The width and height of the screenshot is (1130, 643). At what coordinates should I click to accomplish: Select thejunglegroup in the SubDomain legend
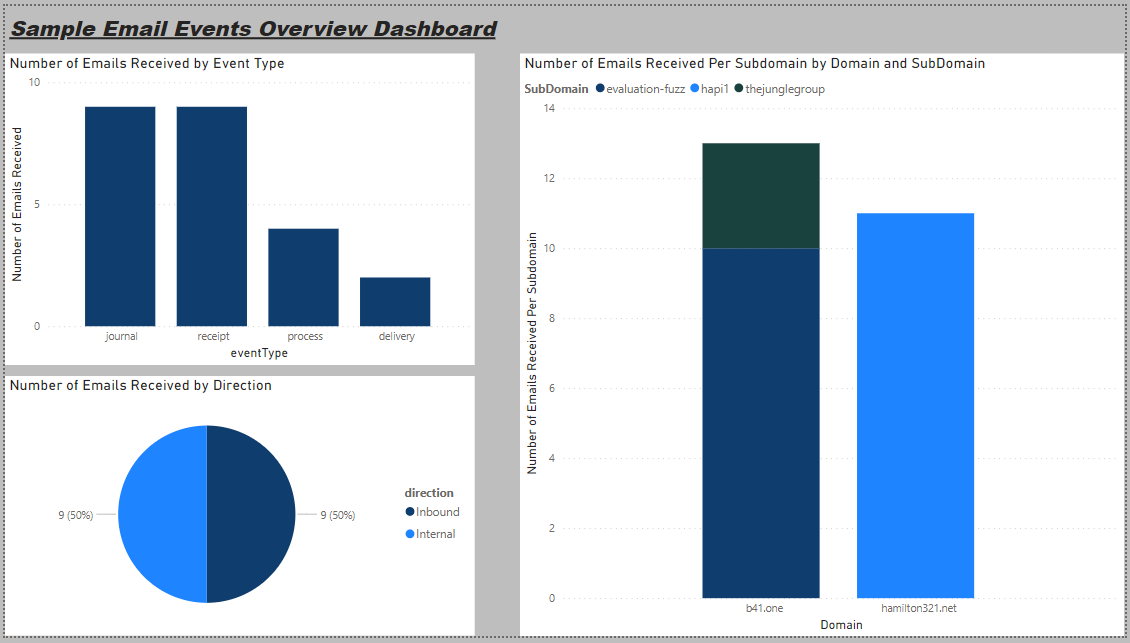(785, 89)
